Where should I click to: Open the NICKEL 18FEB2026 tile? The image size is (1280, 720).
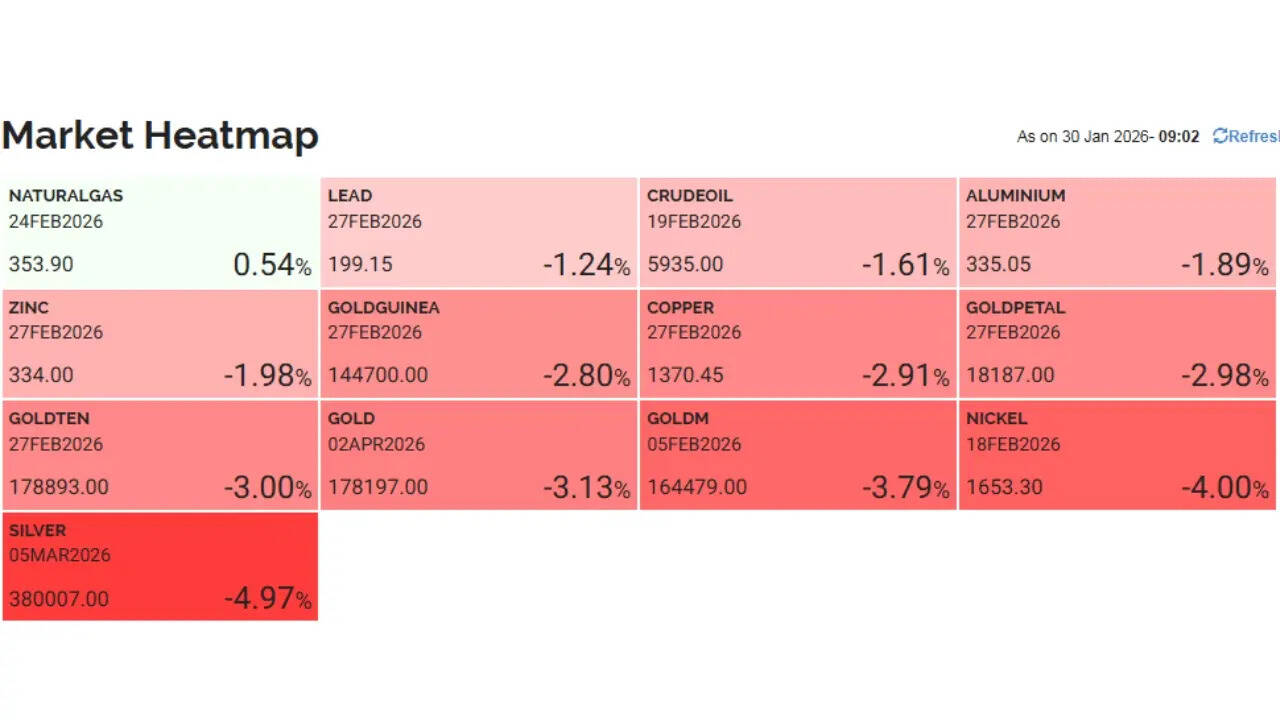tap(1117, 456)
